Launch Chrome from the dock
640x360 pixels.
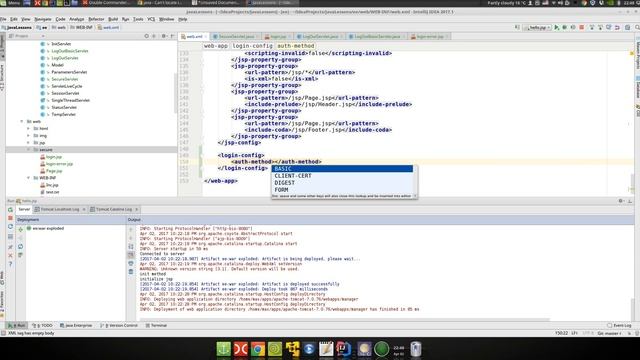(258, 349)
